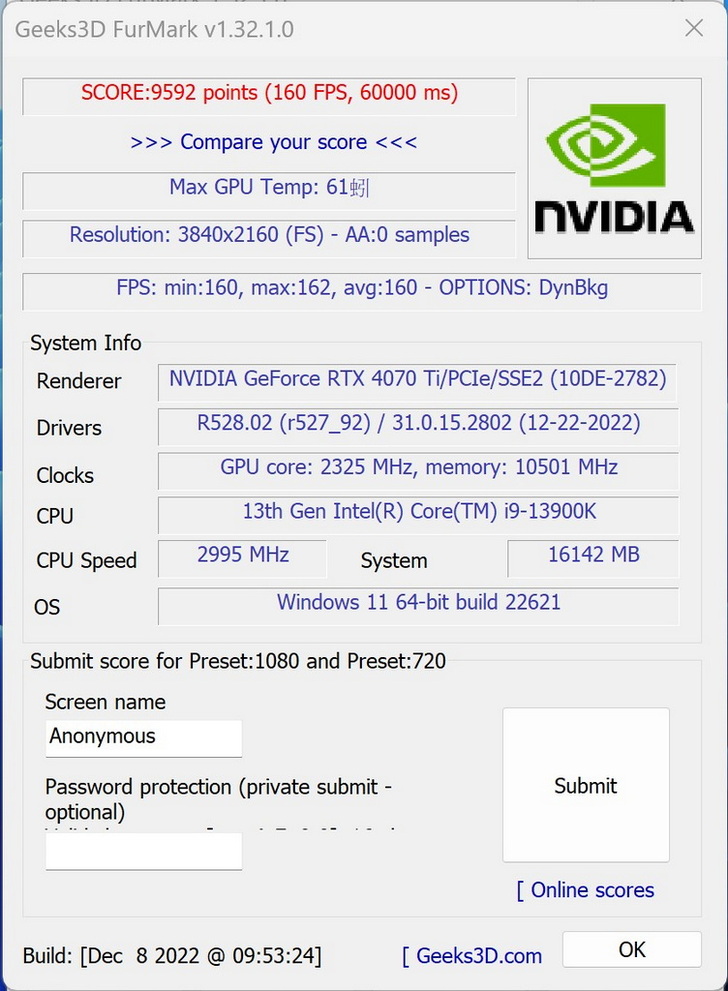The height and width of the screenshot is (991, 728).
Task: Click the Max GPU Temp field
Action: click(269, 188)
